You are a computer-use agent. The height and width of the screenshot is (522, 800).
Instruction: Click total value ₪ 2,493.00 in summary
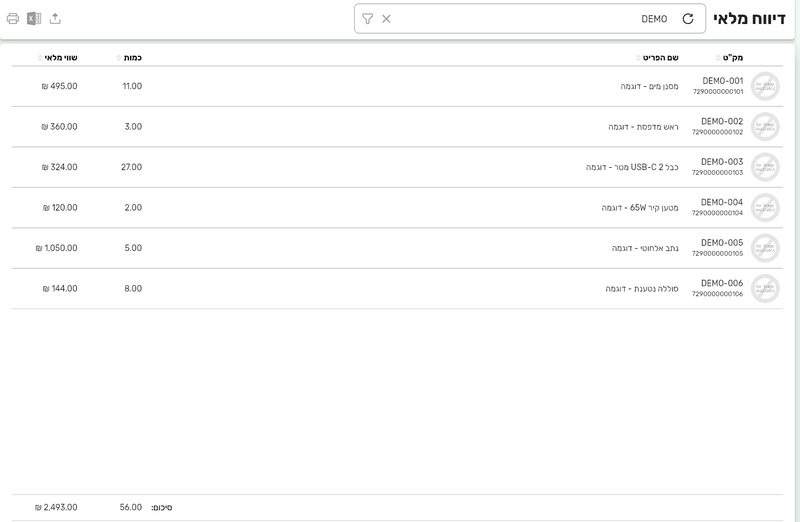[56, 507]
